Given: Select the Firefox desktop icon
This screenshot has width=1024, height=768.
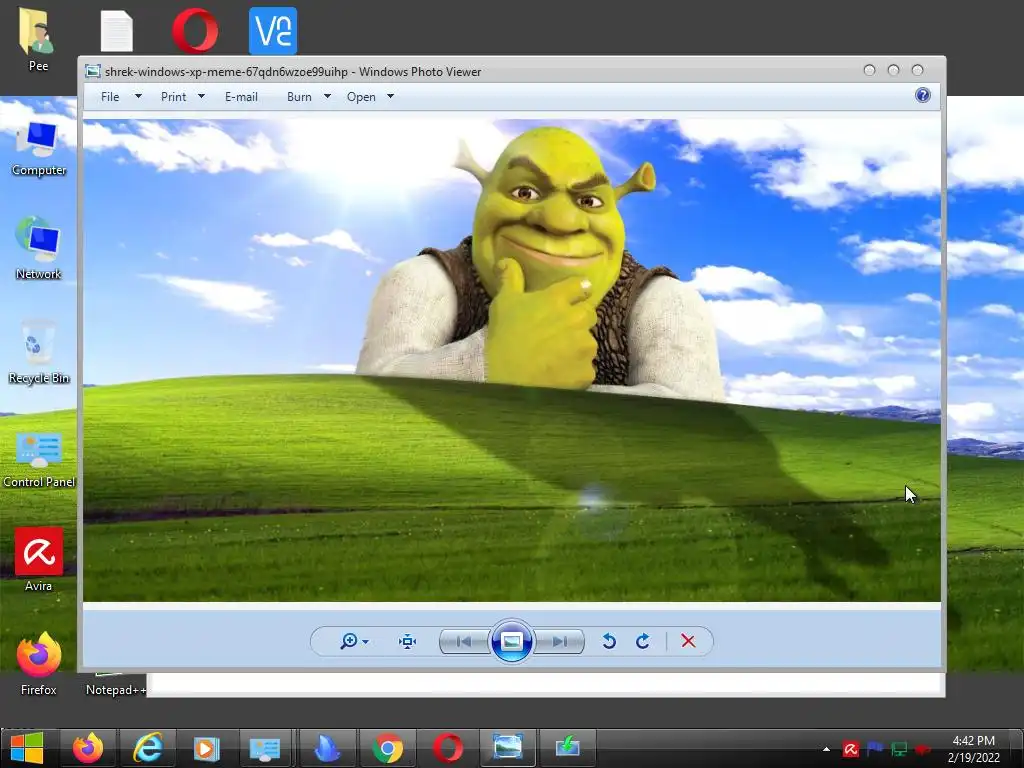Looking at the screenshot, I should [39, 664].
